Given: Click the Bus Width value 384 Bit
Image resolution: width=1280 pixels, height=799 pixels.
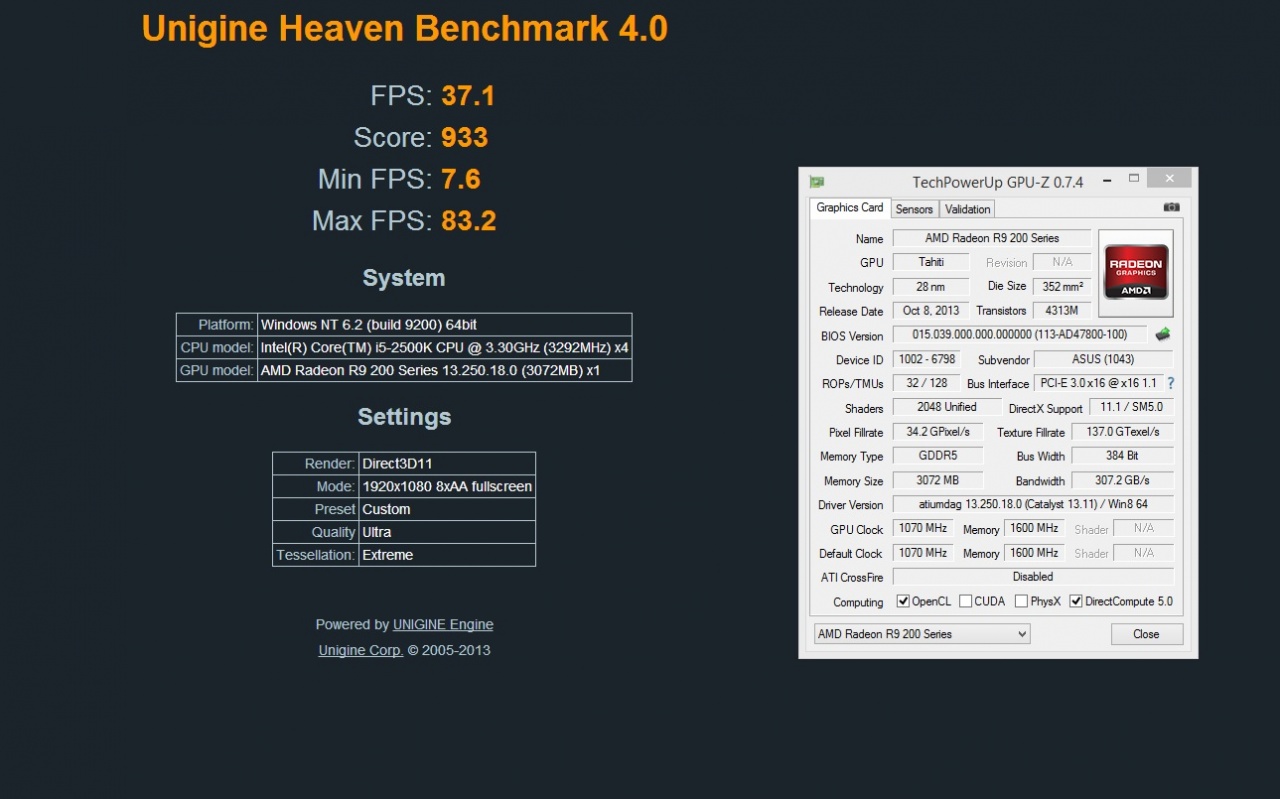Looking at the screenshot, I should (x=1122, y=456).
